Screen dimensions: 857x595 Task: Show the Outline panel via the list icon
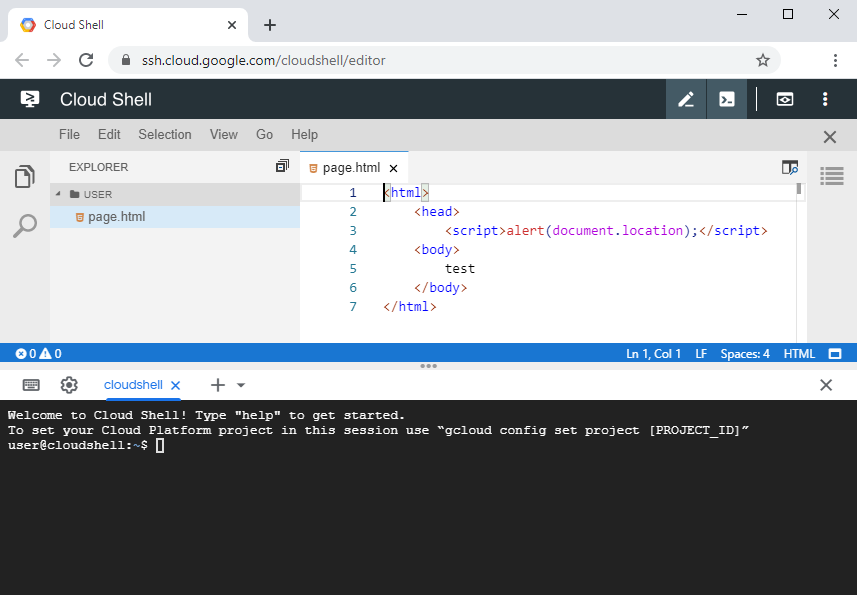point(831,176)
